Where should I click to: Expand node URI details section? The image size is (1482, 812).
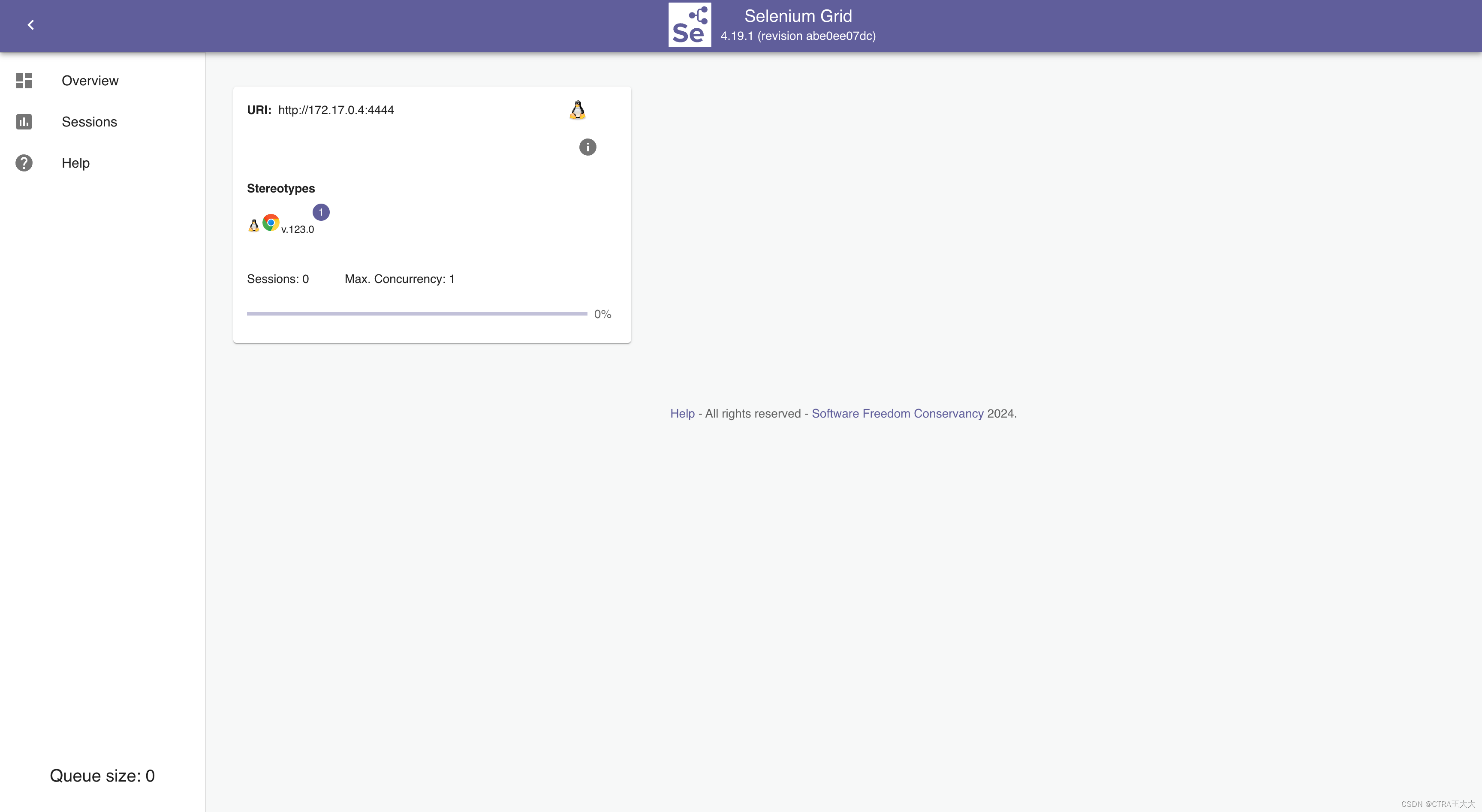[x=587, y=147]
